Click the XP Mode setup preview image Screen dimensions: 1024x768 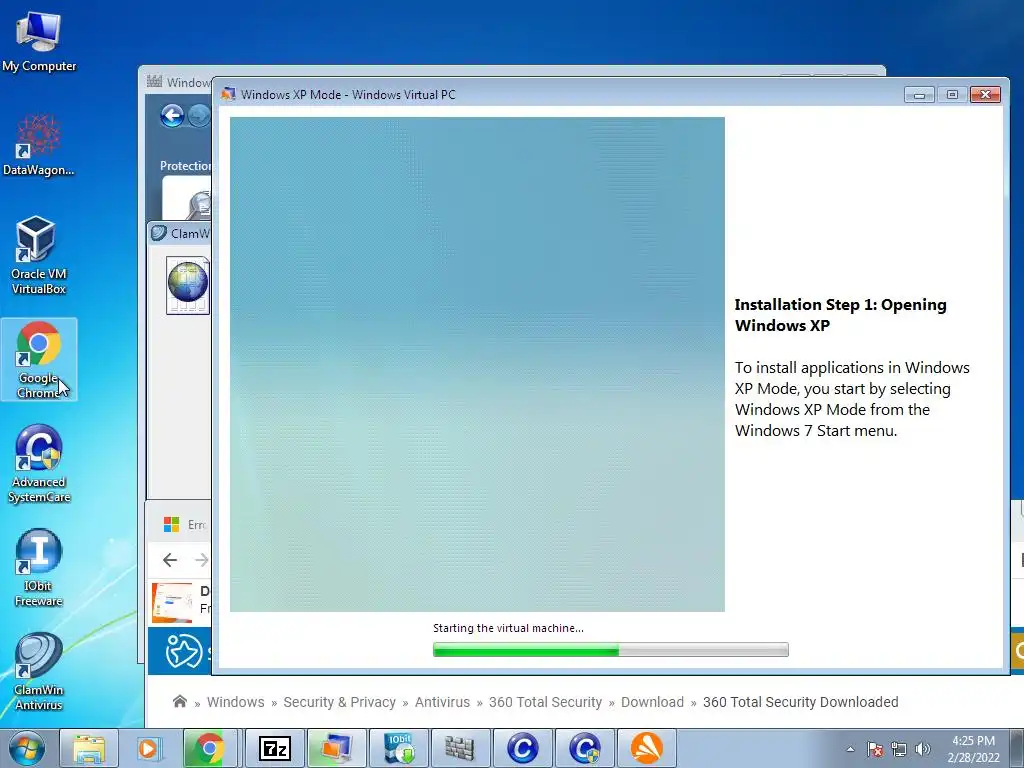pos(477,364)
